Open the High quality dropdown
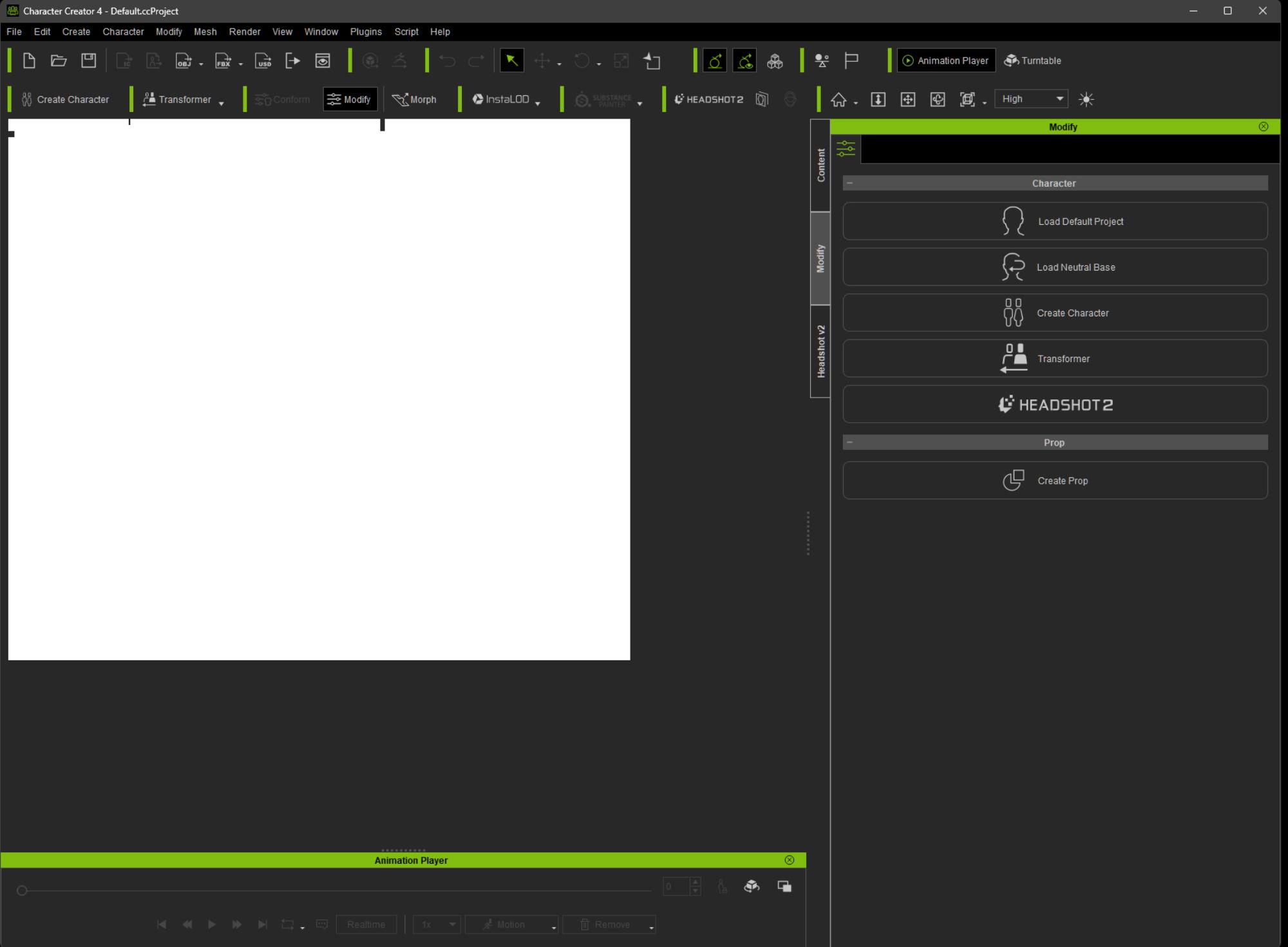1288x947 pixels. tap(1032, 99)
